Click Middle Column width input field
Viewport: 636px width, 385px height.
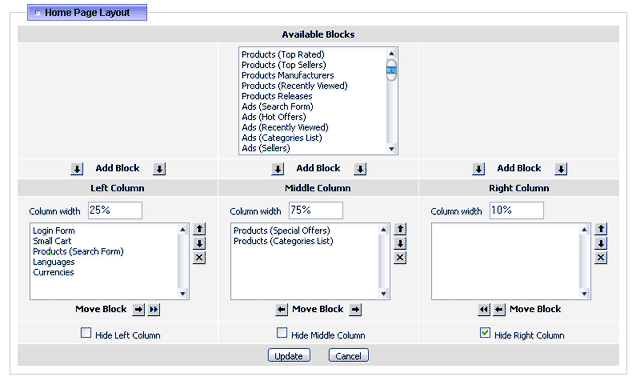tap(316, 211)
